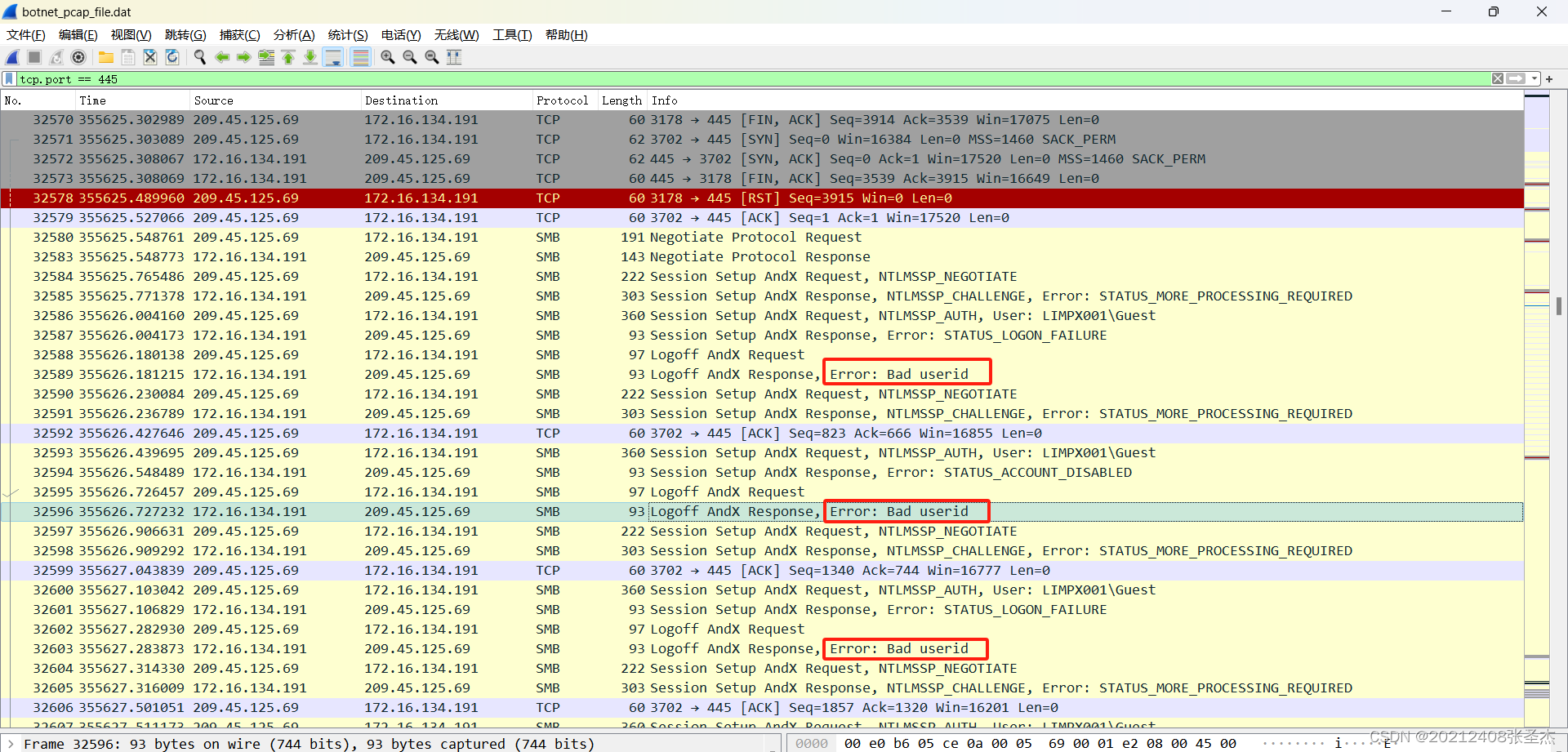The image size is (1568, 752).
Task: Select packet 32585 NTLMSSP_CHALLENGE response
Action: coord(762,296)
